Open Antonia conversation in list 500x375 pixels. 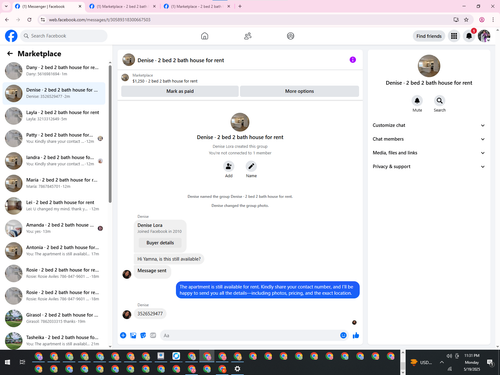click(x=54, y=251)
